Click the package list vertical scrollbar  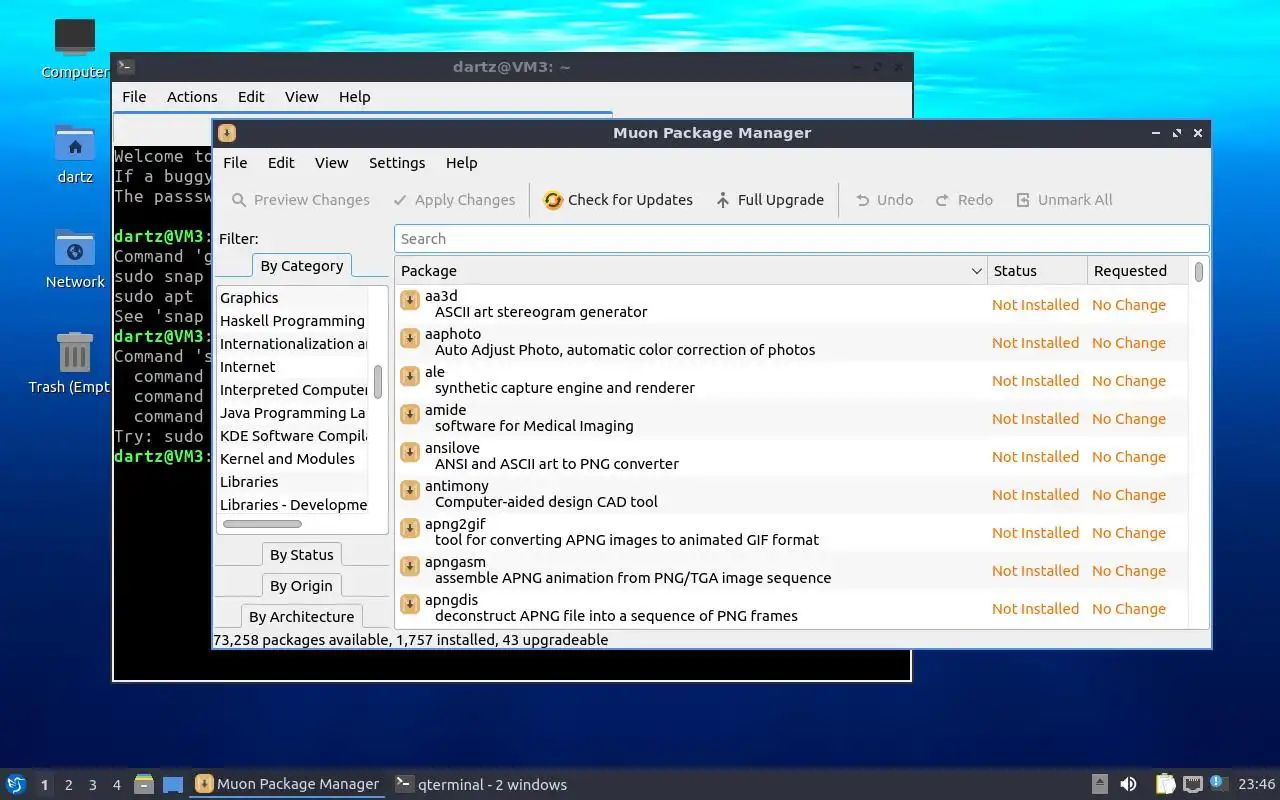(1199, 271)
